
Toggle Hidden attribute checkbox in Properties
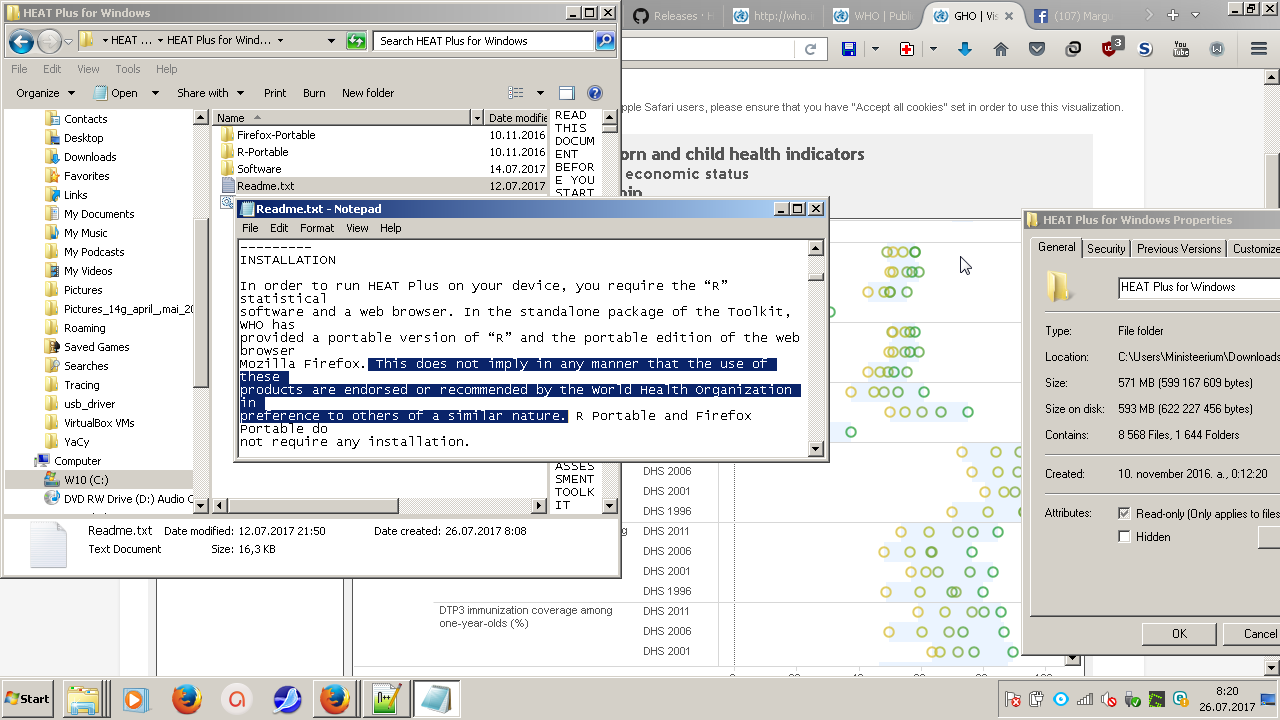click(x=1124, y=537)
